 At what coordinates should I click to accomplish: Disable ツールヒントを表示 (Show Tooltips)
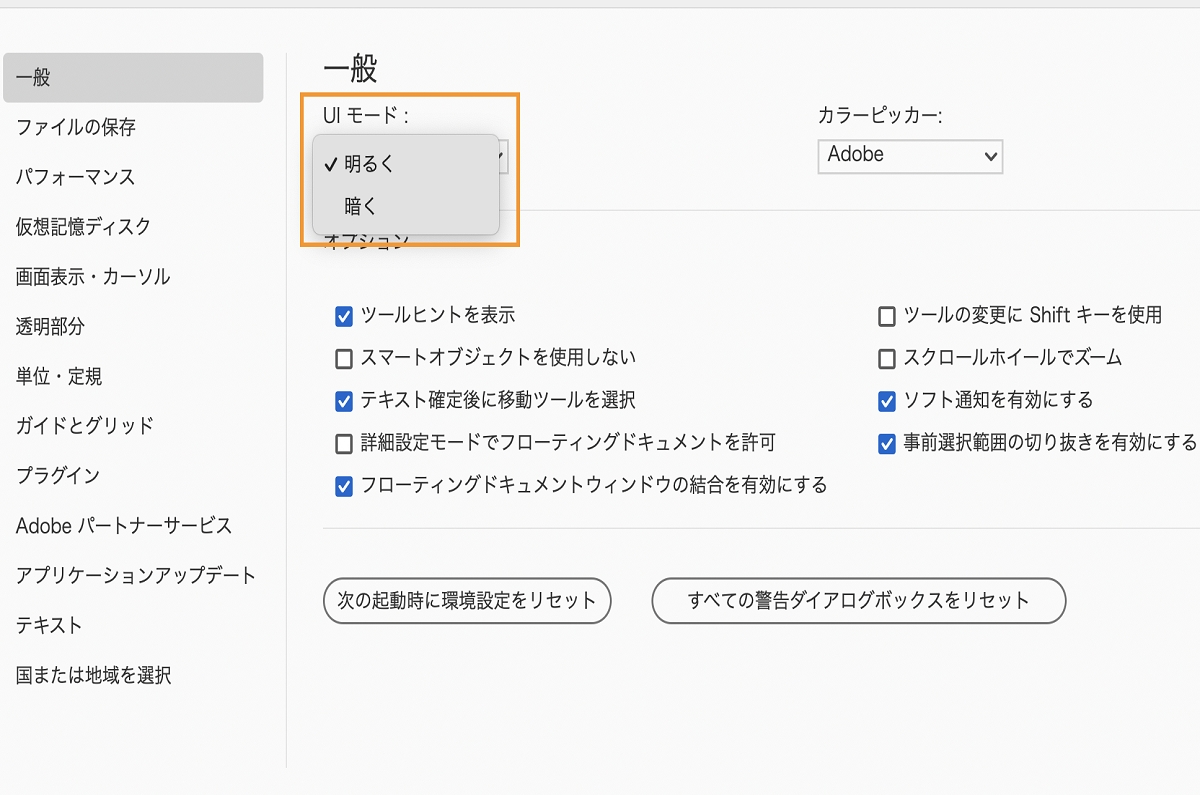tap(343, 316)
